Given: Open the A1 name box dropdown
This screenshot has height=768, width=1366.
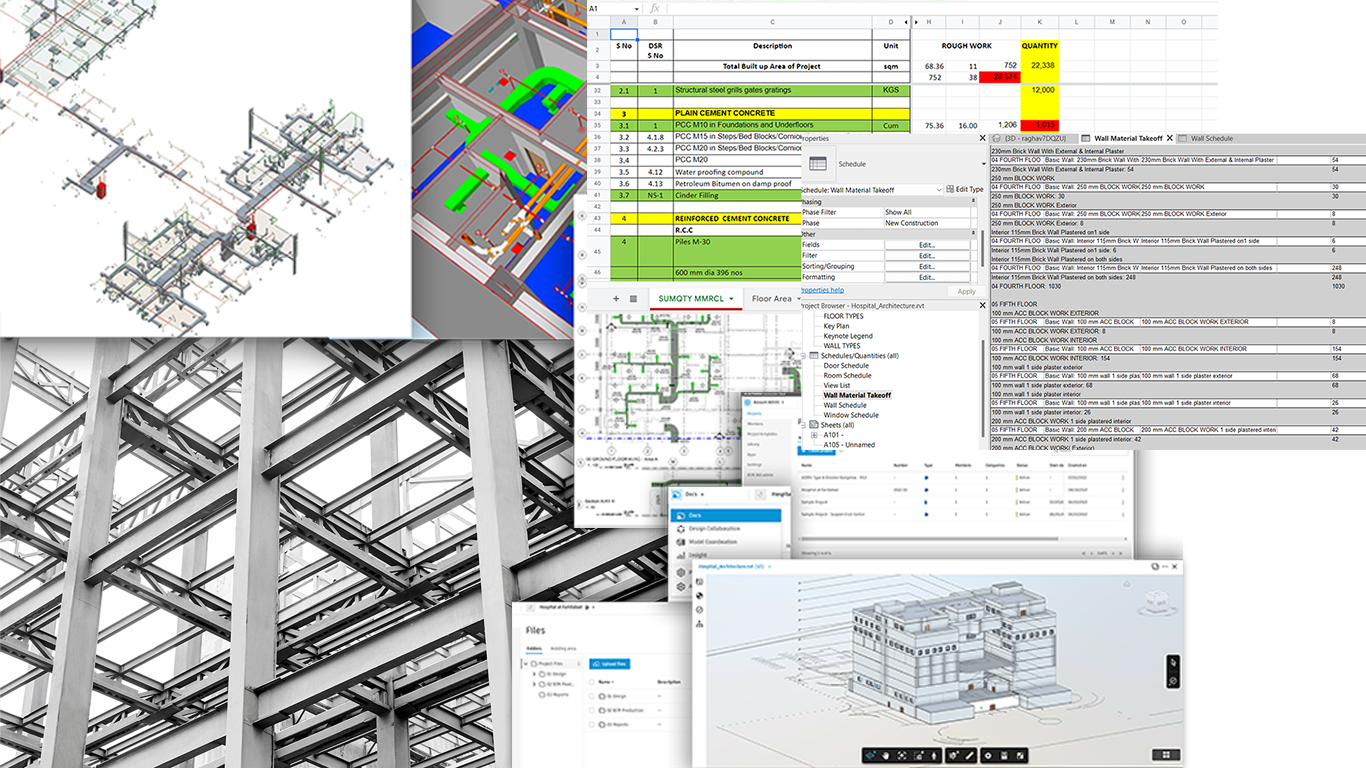Looking at the screenshot, I should 636,8.
